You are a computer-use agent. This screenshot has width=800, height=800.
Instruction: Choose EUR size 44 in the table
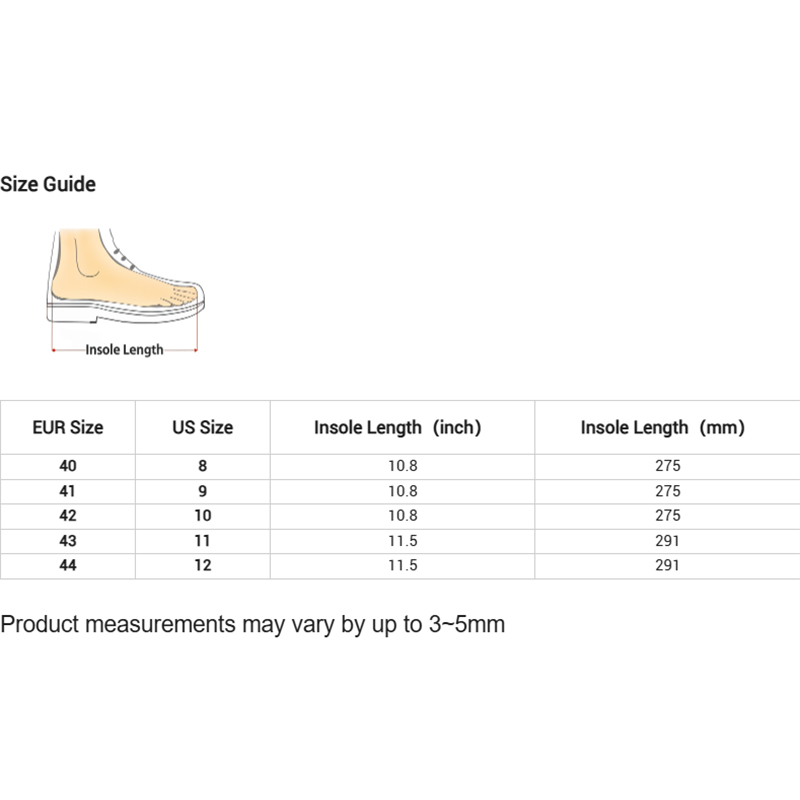point(68,565)
